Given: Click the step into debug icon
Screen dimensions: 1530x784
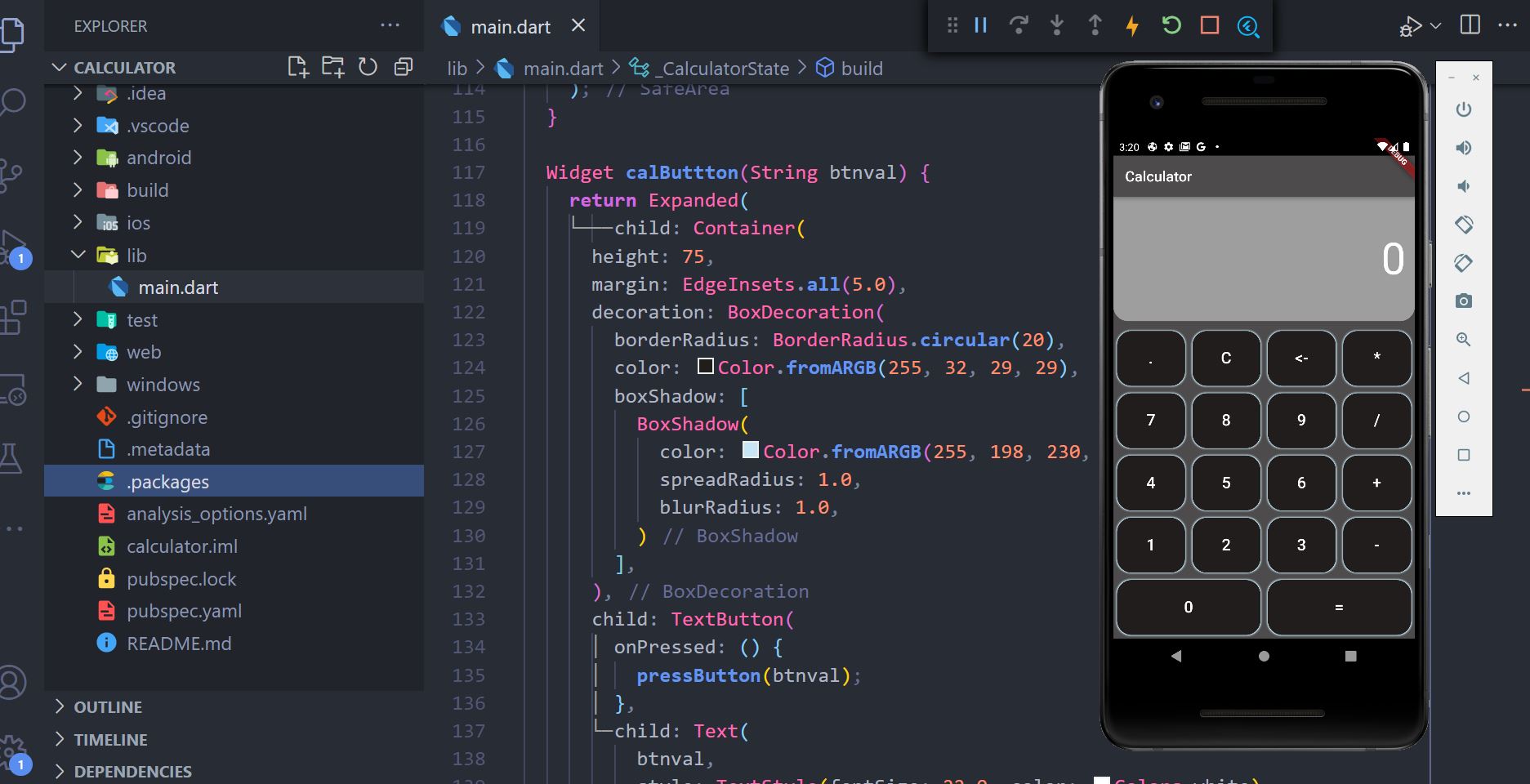Looking at the screenshot, I should (x=1057, y=25).
